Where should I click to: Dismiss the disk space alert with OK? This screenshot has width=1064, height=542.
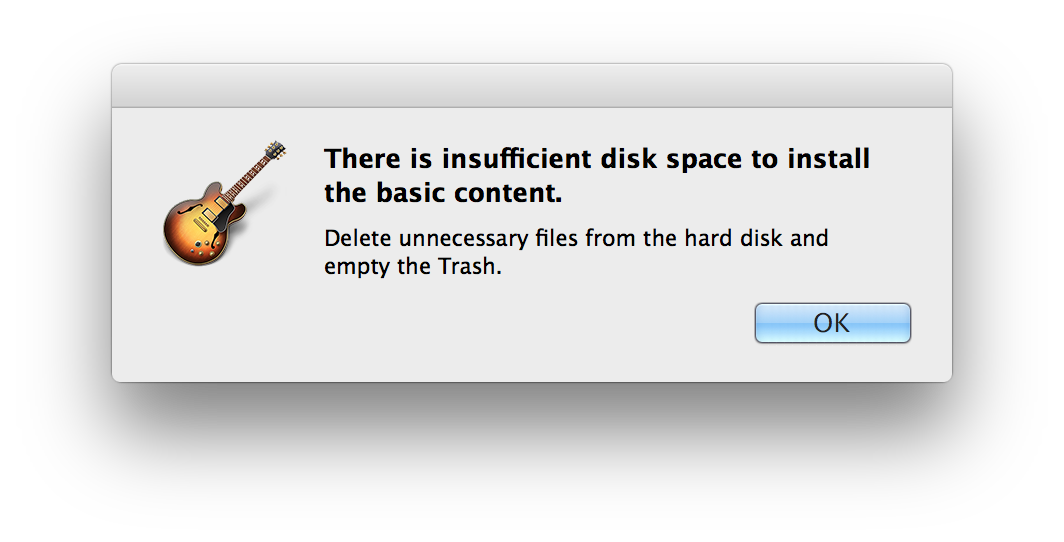(833, 323)
